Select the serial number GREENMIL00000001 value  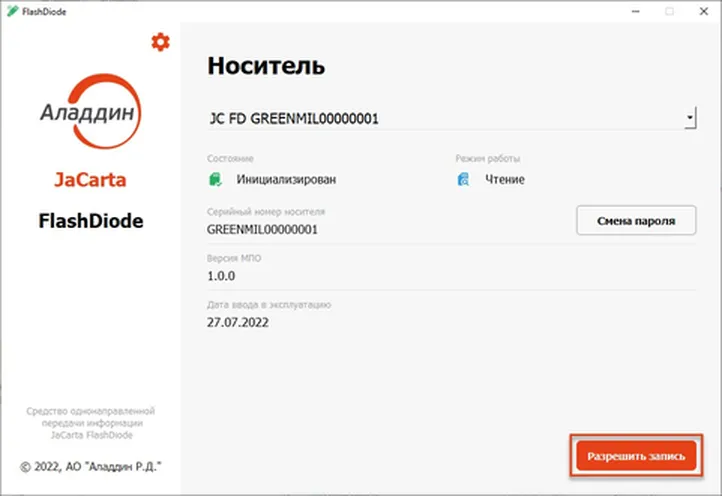262,229
